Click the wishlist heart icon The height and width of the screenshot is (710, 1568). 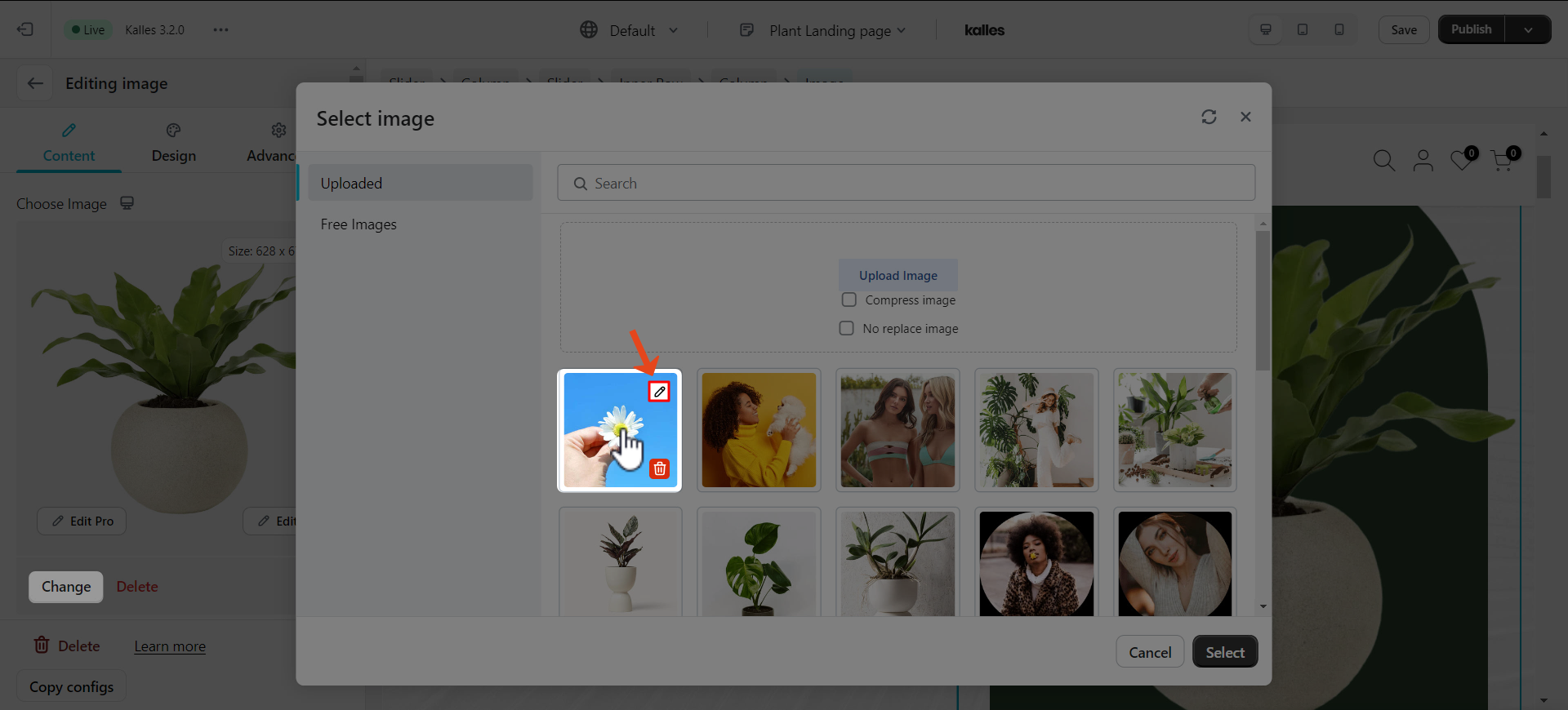click(1462, 160)
